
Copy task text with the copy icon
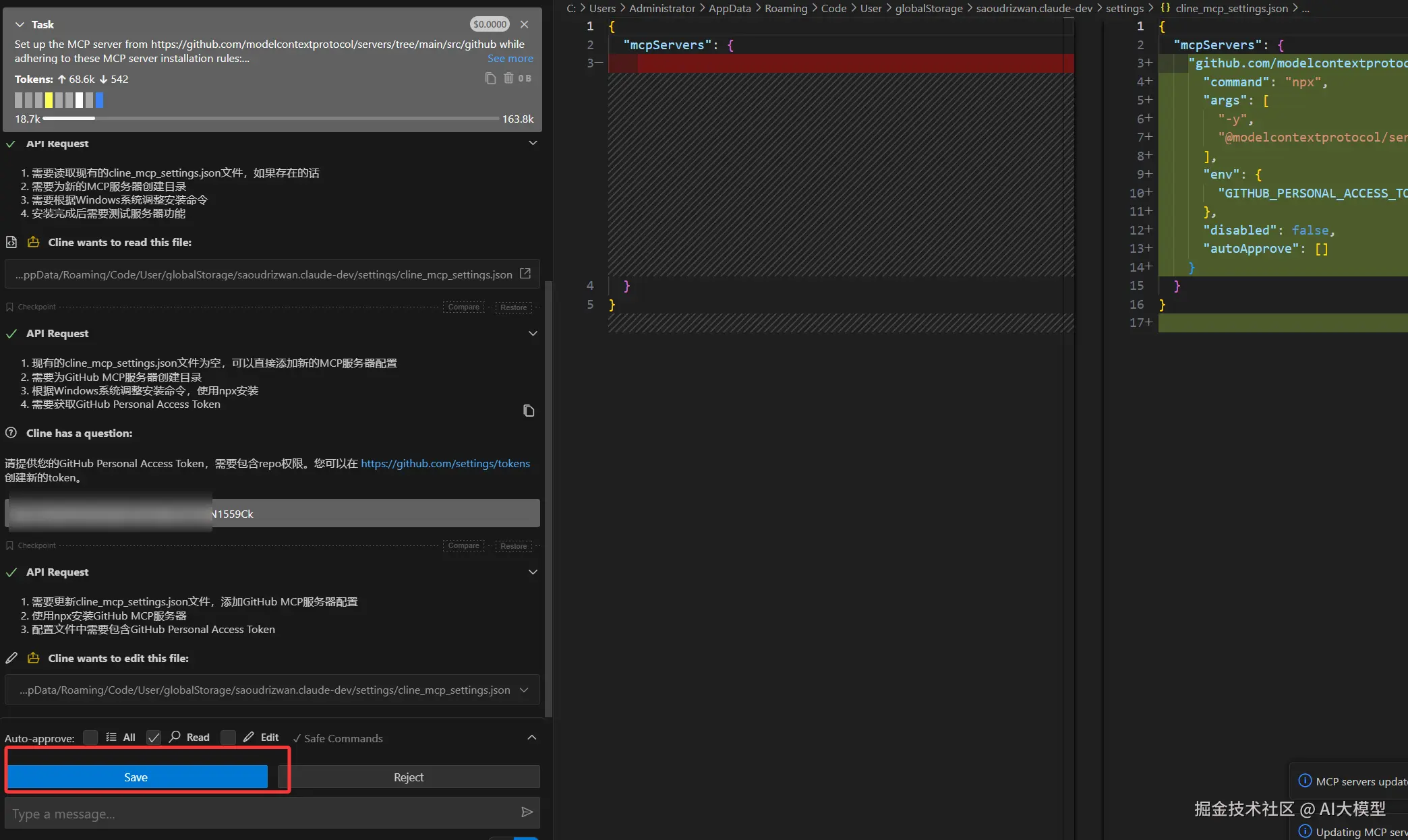click(490, 79)
